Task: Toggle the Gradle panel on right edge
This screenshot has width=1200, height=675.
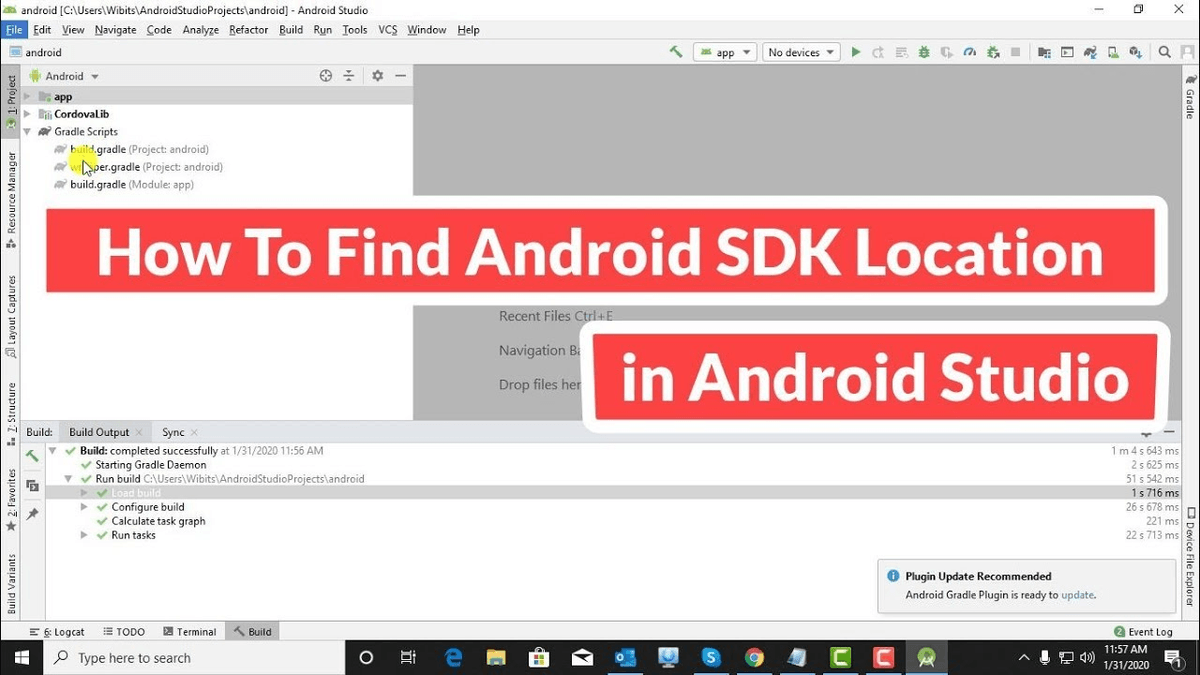Action: point(1190,96)
